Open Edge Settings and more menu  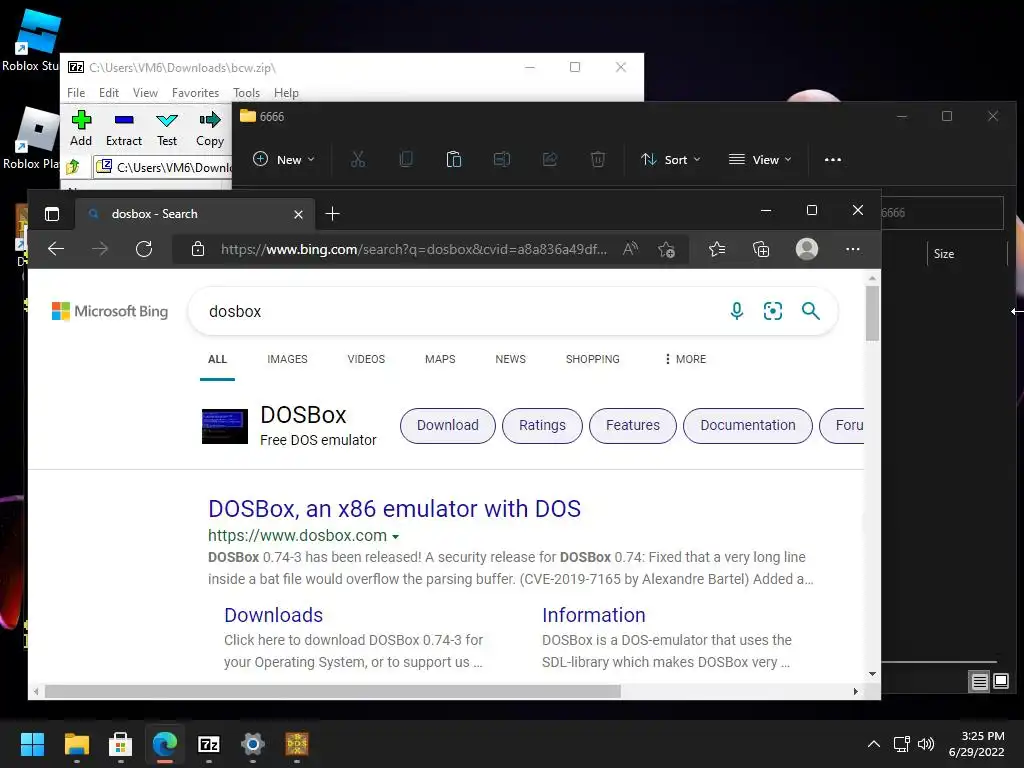click(853, 249)
